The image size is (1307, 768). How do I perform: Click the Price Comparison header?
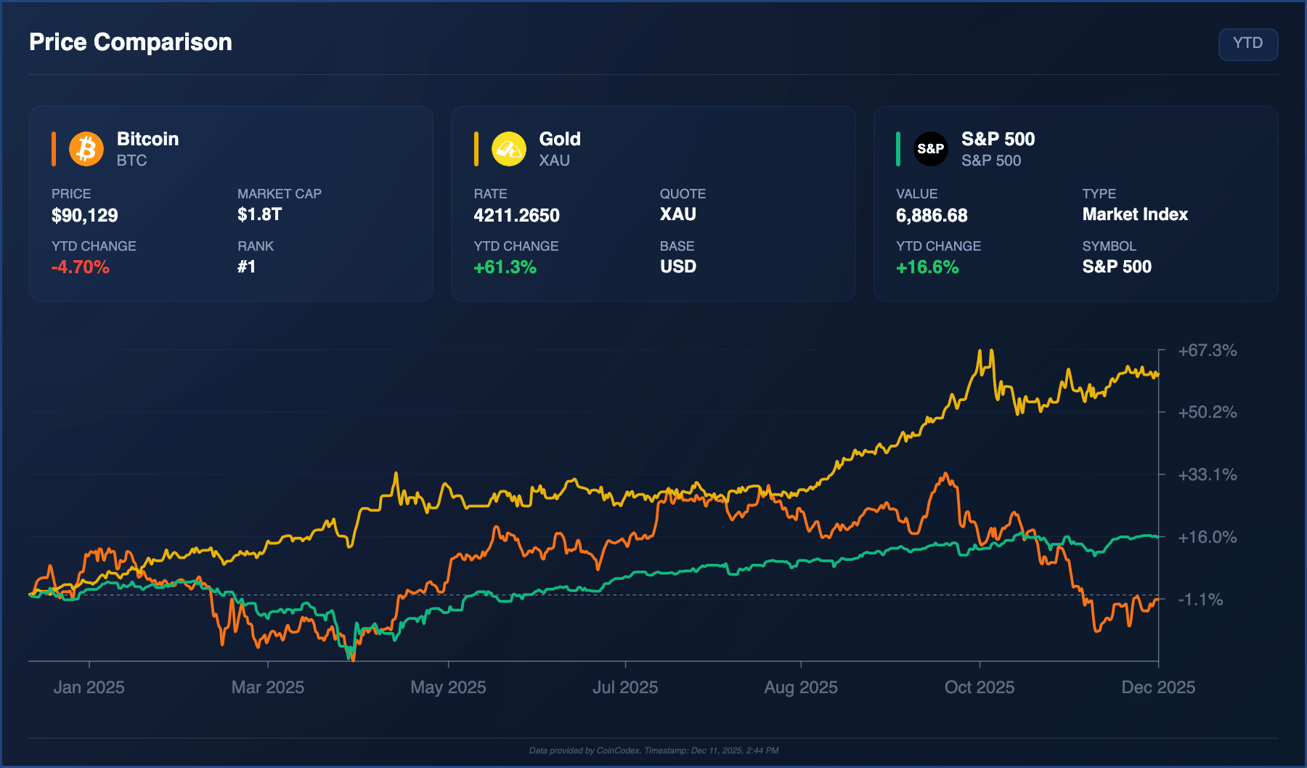(130, 42)
